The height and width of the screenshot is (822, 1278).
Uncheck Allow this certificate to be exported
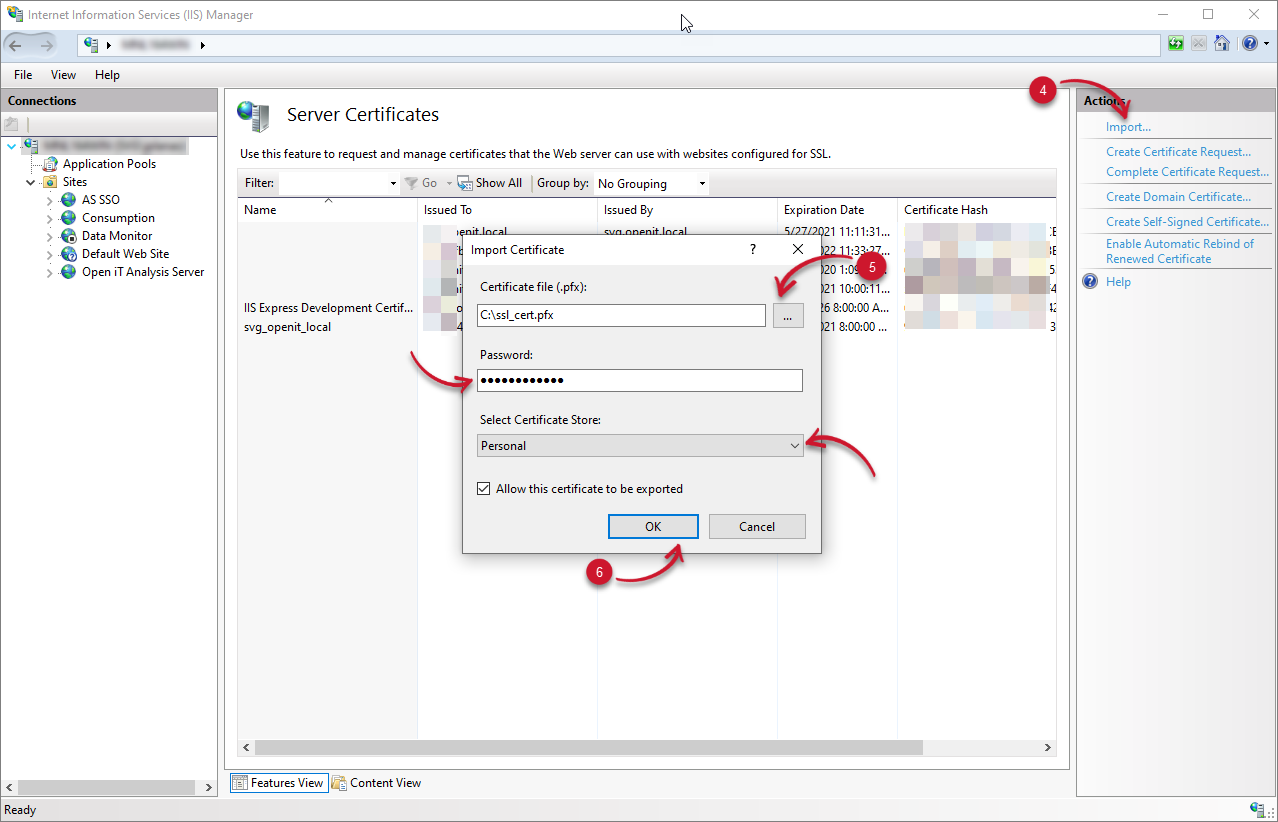pos(484,488)
